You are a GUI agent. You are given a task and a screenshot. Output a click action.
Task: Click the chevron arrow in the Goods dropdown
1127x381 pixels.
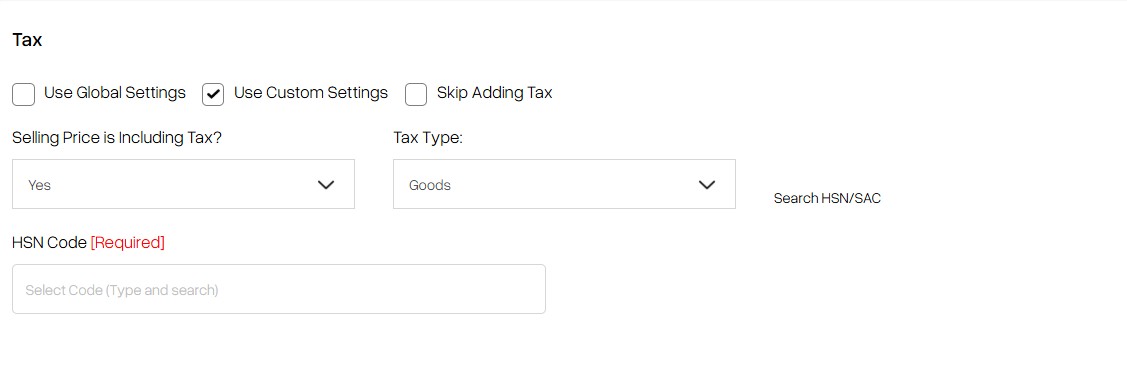coord(707,185)
